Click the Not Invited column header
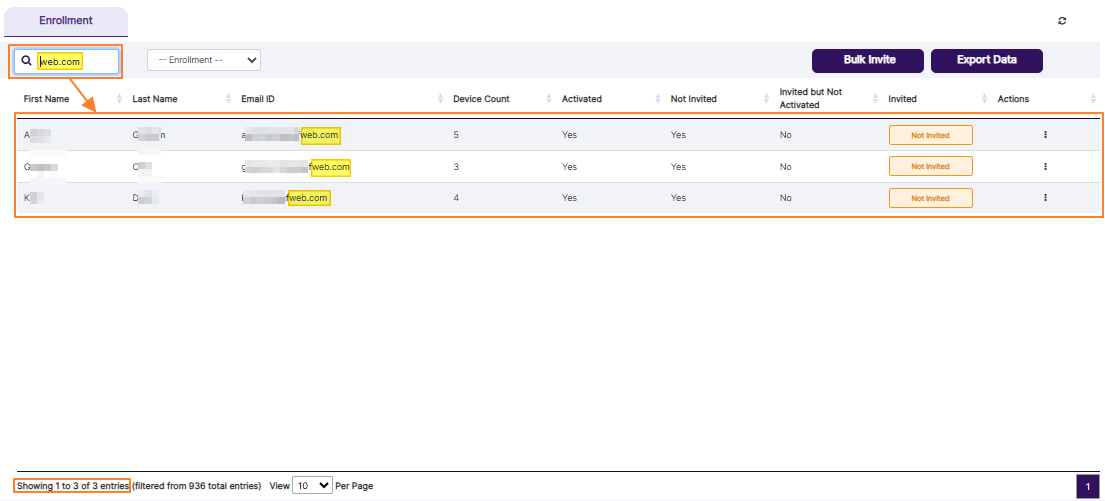Viewport: 1105px width, 501px height. click(x=693, y=99)
